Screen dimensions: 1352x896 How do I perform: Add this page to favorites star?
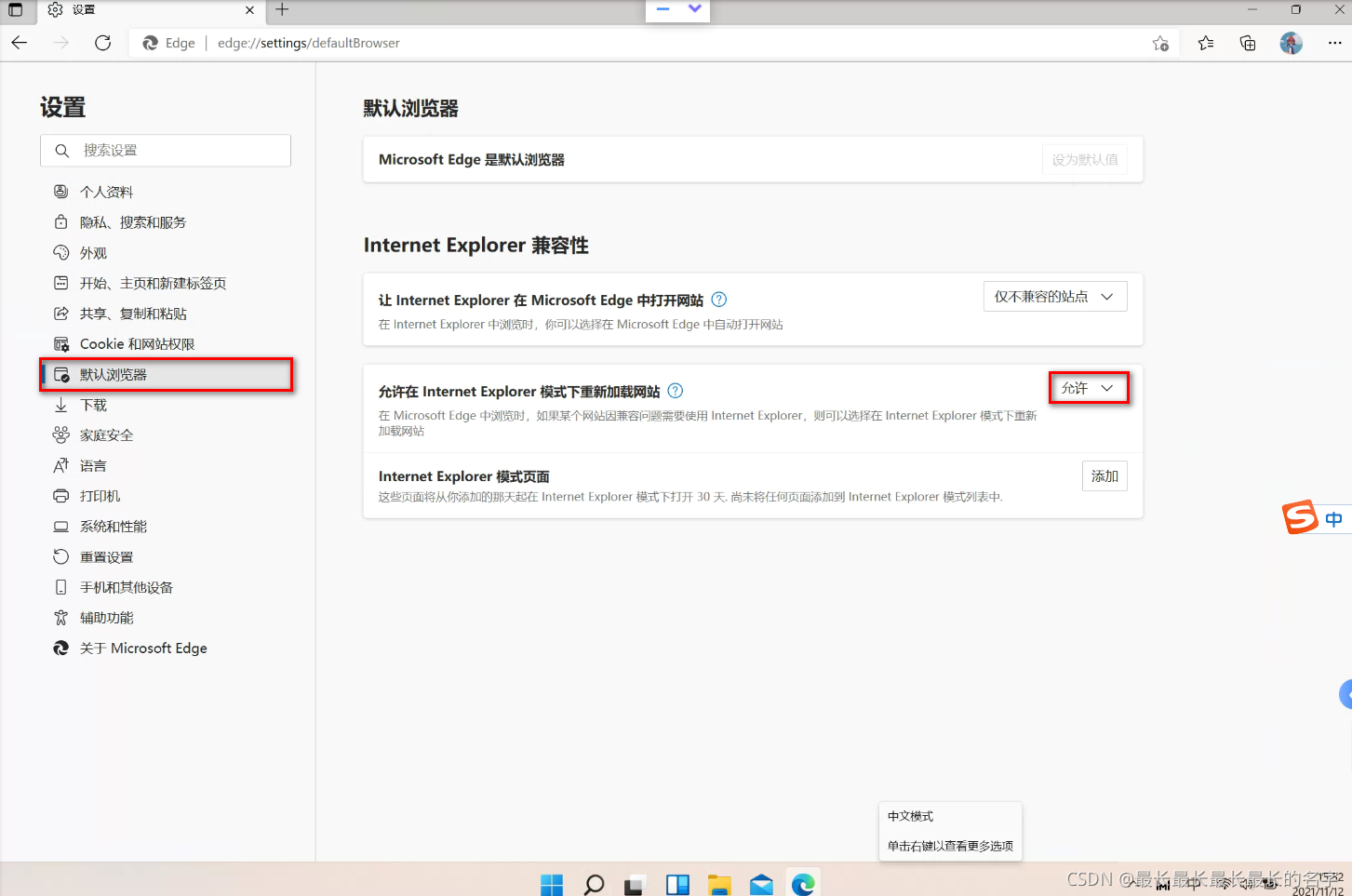pyautogui.click(x=1160, y=43)
